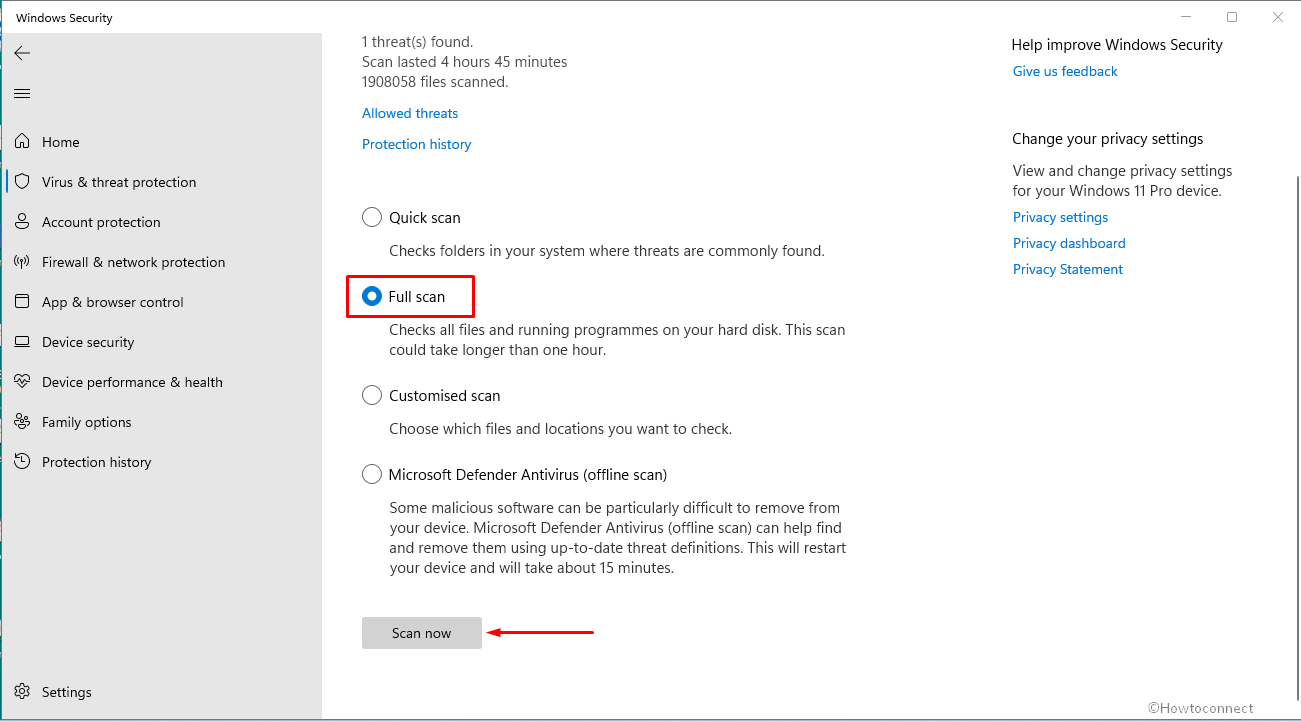Open the Privacy Statement link
This screenshot has height=722, width=1301.
(x=1068, y=269)
